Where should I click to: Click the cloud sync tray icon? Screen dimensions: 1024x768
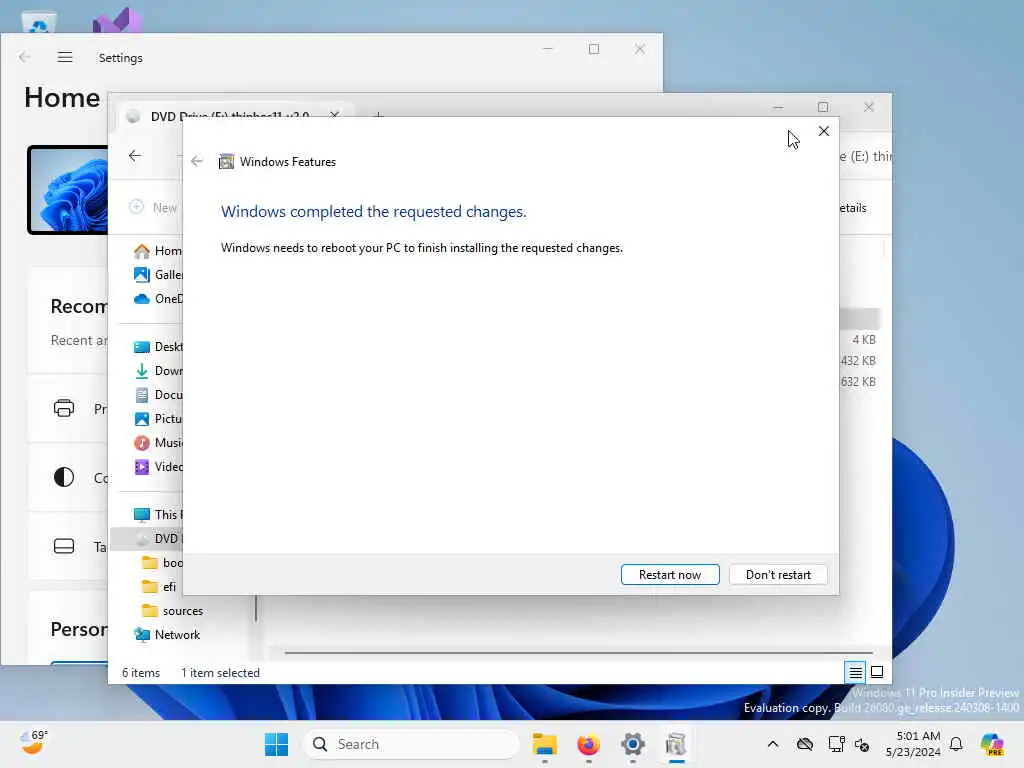pyautogui.click(x=805, y=744)
